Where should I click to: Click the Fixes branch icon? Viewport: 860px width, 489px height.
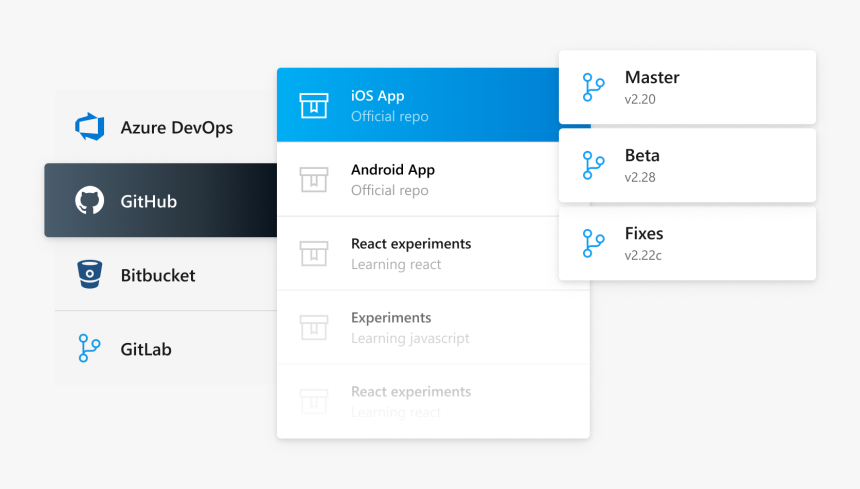coord(593,243)
